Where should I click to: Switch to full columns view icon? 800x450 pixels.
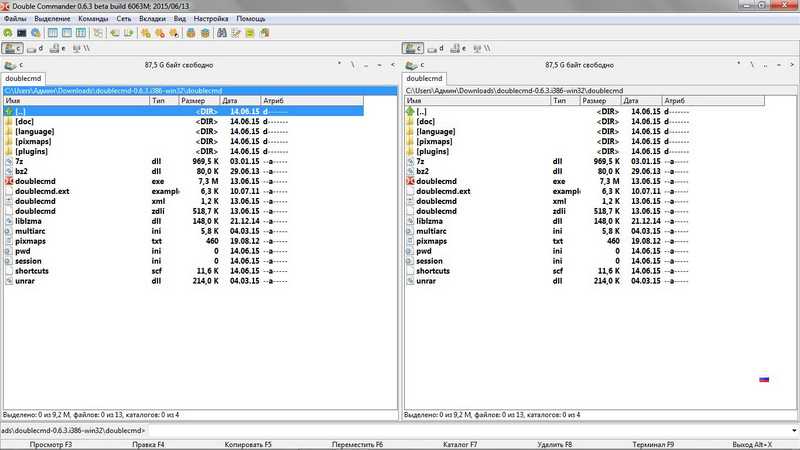[x=66, y=33]
